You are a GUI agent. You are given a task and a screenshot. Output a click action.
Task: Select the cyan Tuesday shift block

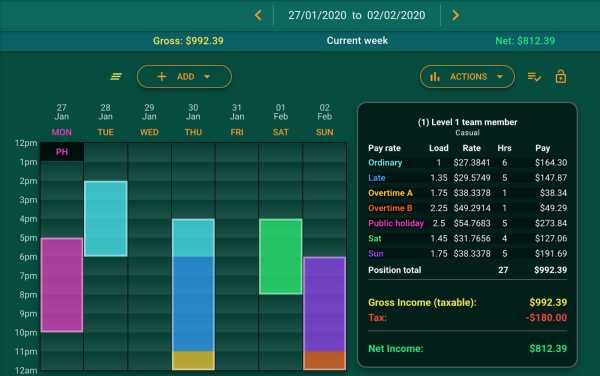point(106,219)
